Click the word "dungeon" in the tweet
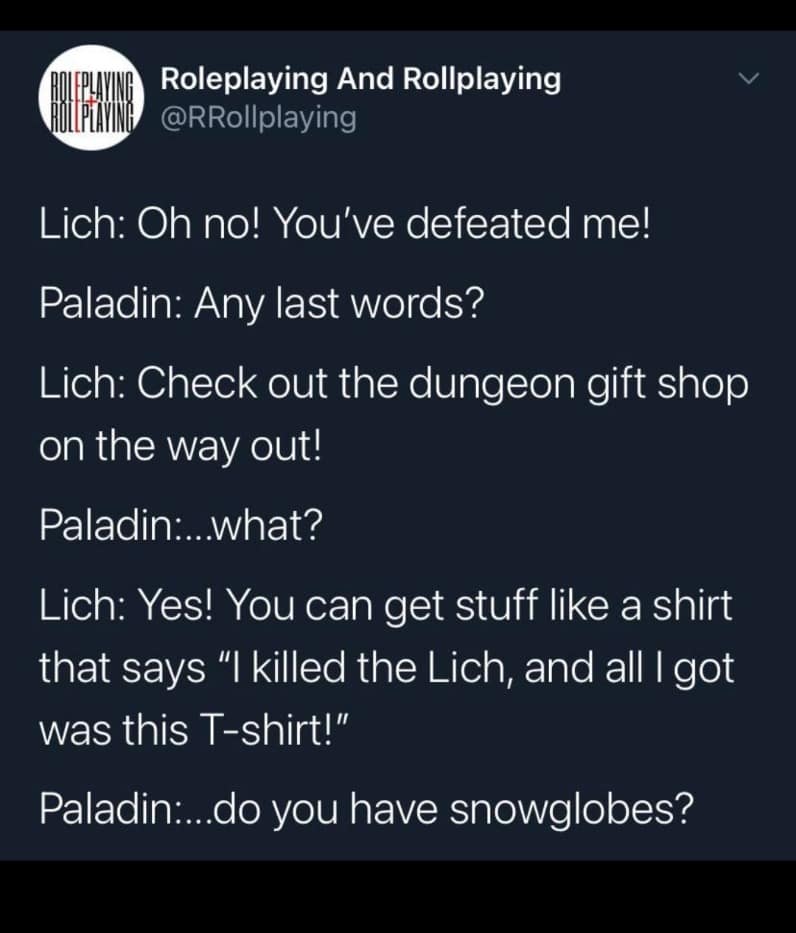This screenshot has width=796, height=933. point(491,385)
